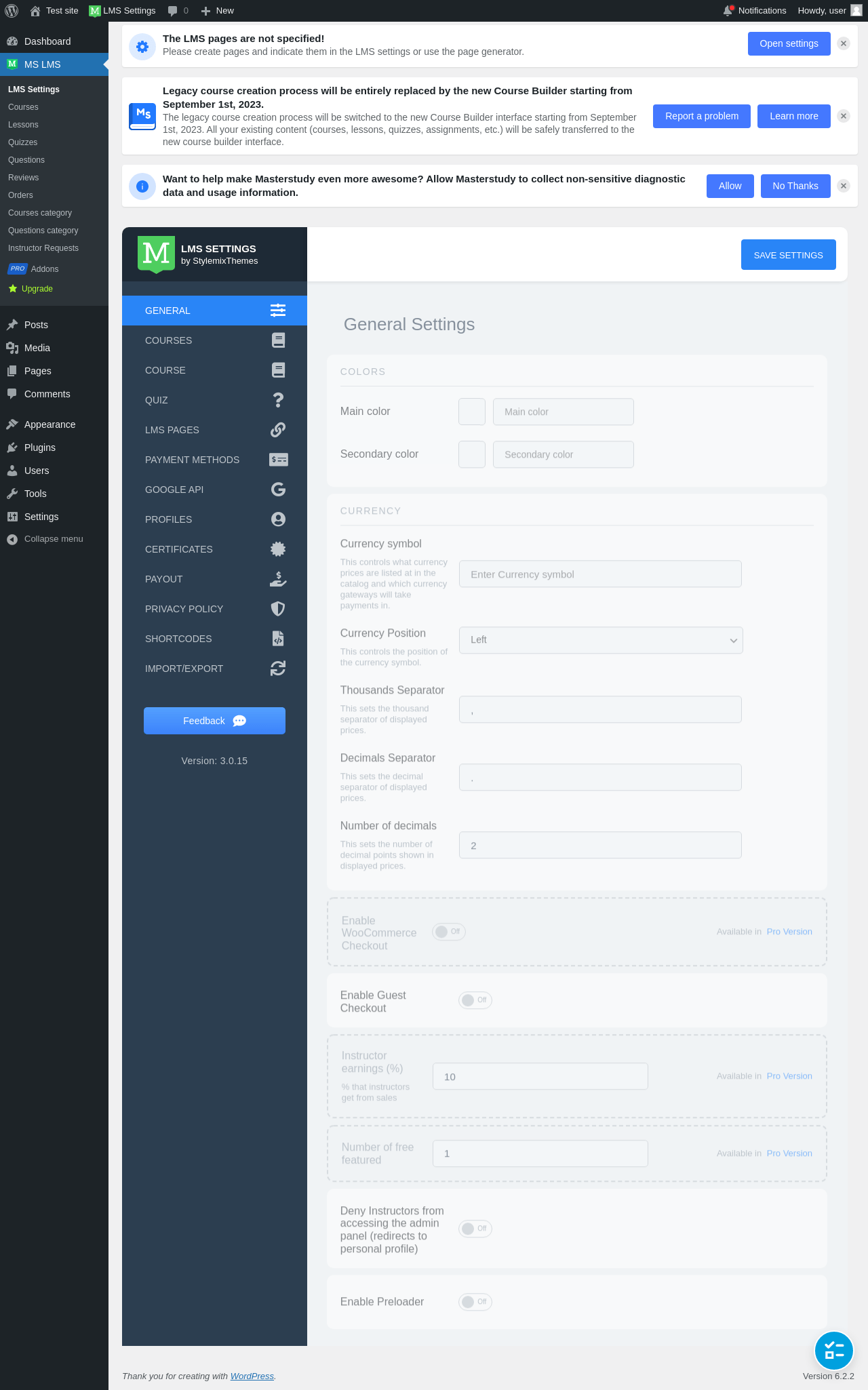Open Secondary color swatch picker
This screenshot has height=1390, width=868.
point(472,454)
